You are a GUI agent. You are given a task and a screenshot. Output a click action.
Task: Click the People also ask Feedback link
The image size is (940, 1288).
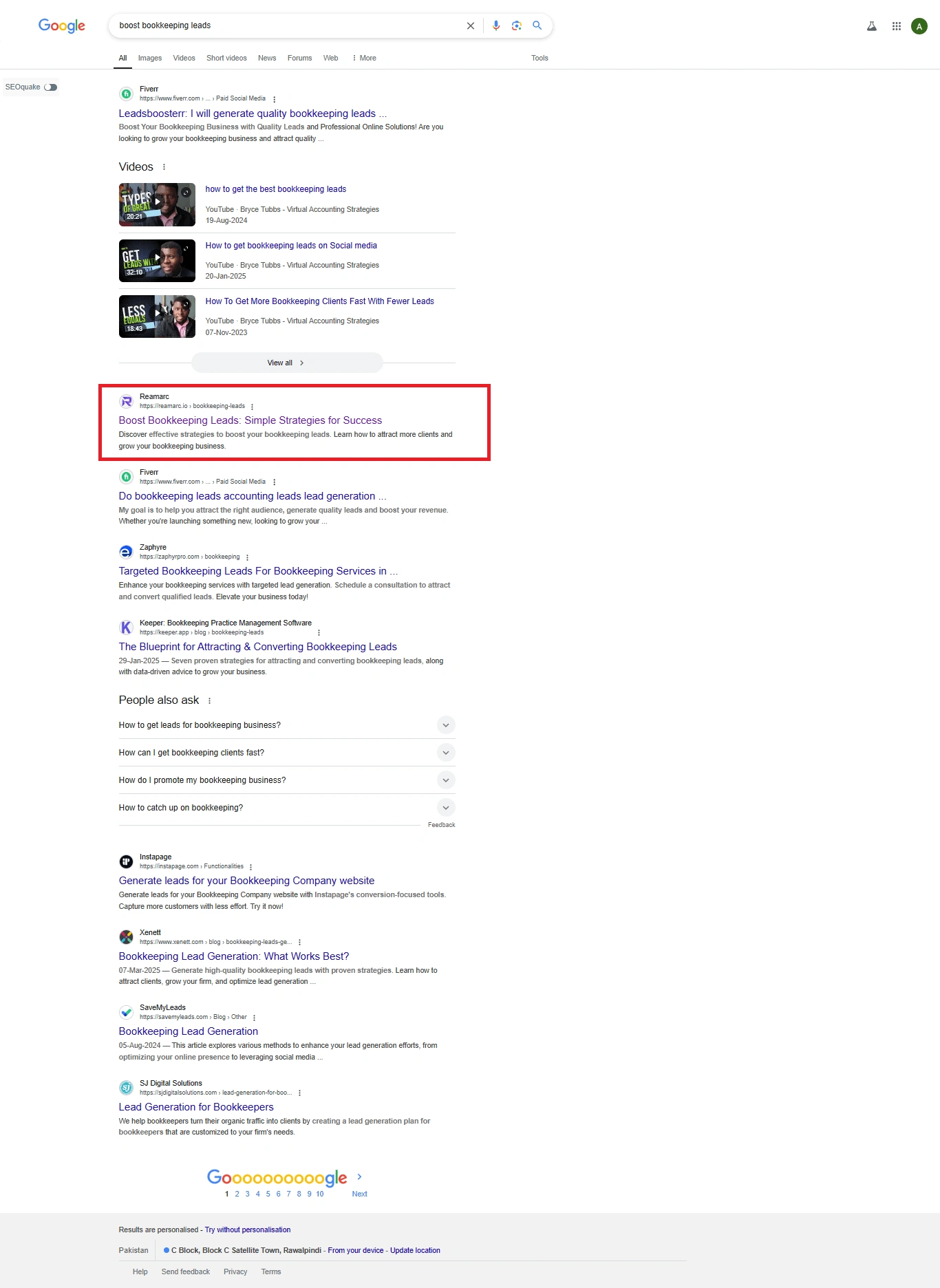441,825
